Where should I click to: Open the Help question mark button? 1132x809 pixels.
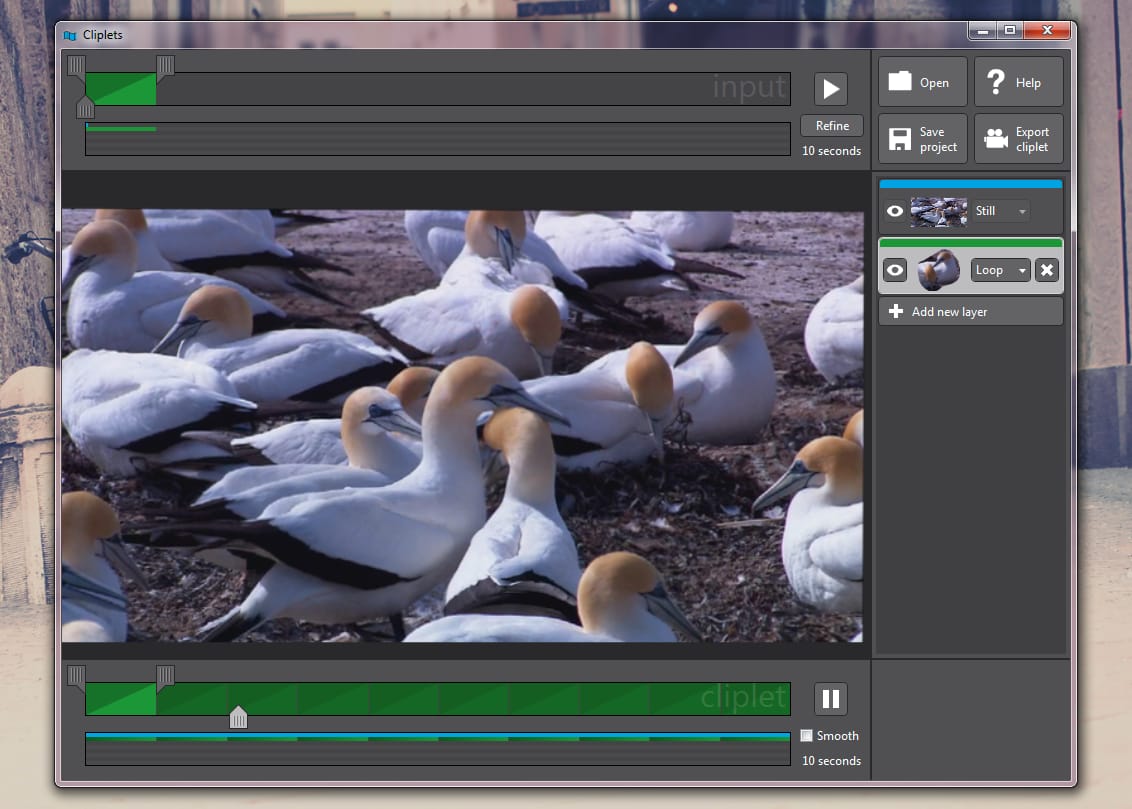tap(1019, 82)
